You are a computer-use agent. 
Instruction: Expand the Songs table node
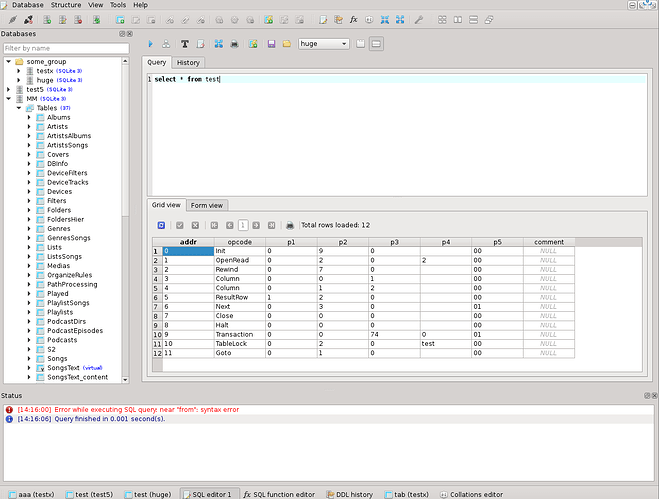(x=29, y=358)
